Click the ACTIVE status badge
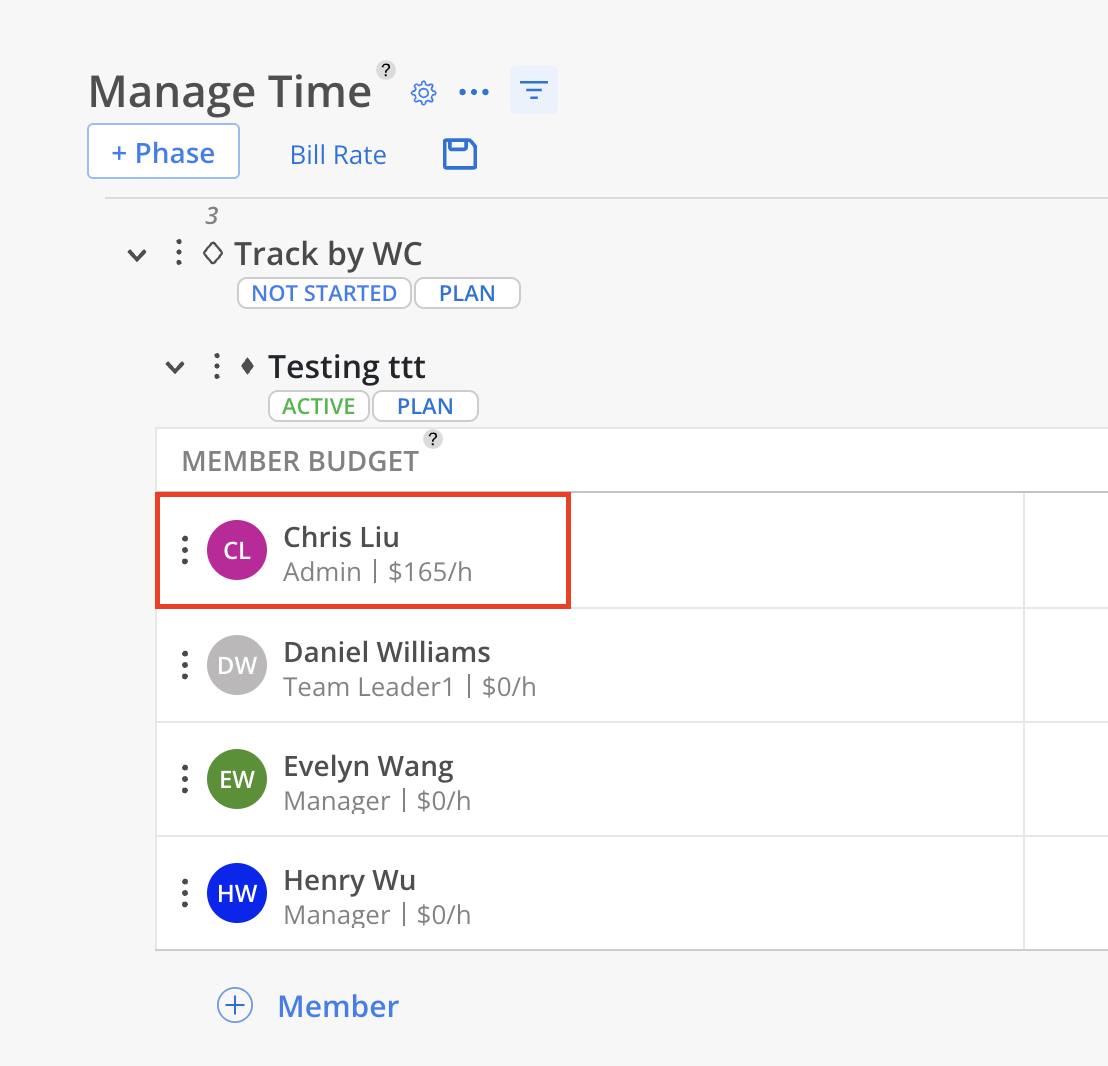 [x=319, y=406]
